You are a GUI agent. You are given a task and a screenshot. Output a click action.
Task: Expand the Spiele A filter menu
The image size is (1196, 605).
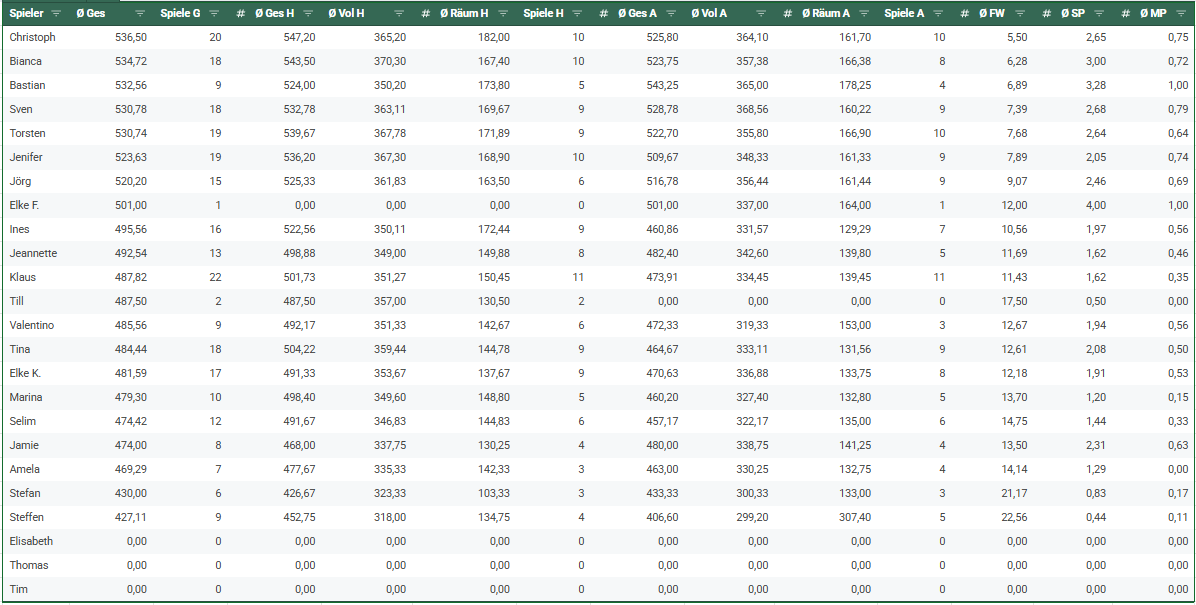[937, 14]
